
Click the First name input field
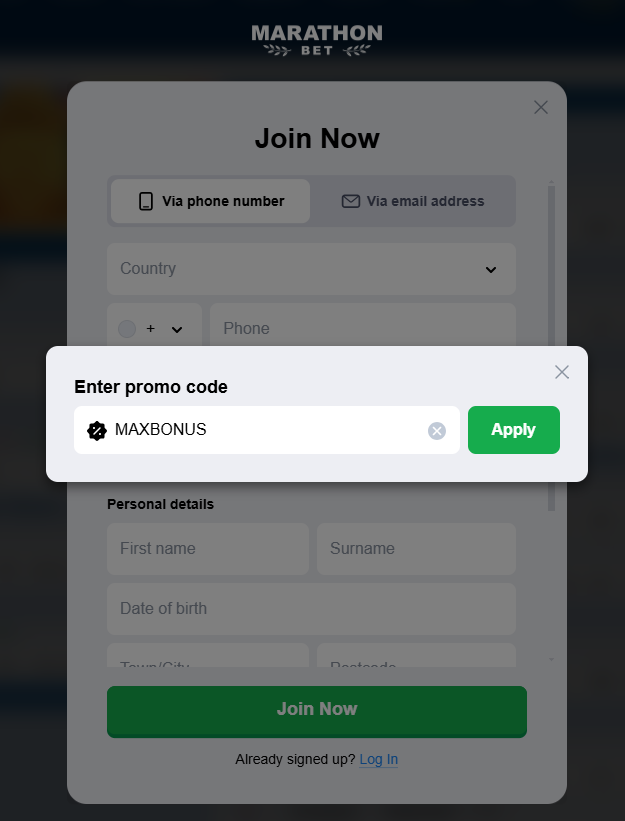pyautogui.click(x=207, y=548)
